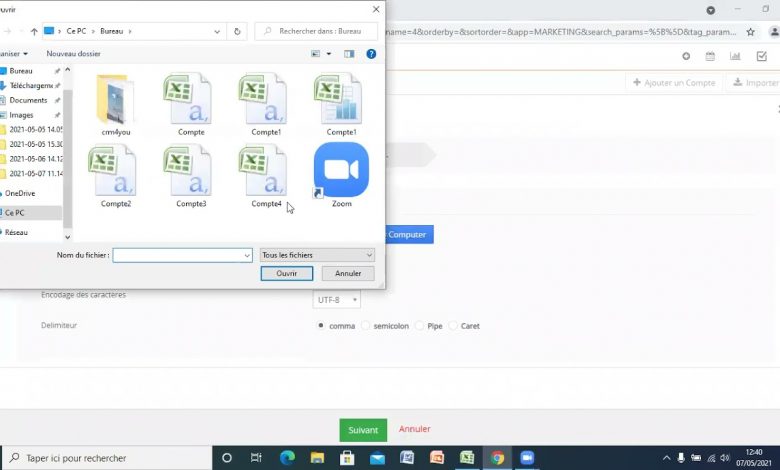Change the file view layout icon
Image resolution: width=780 pixels, height=470 pixels.
coord(315,54)
